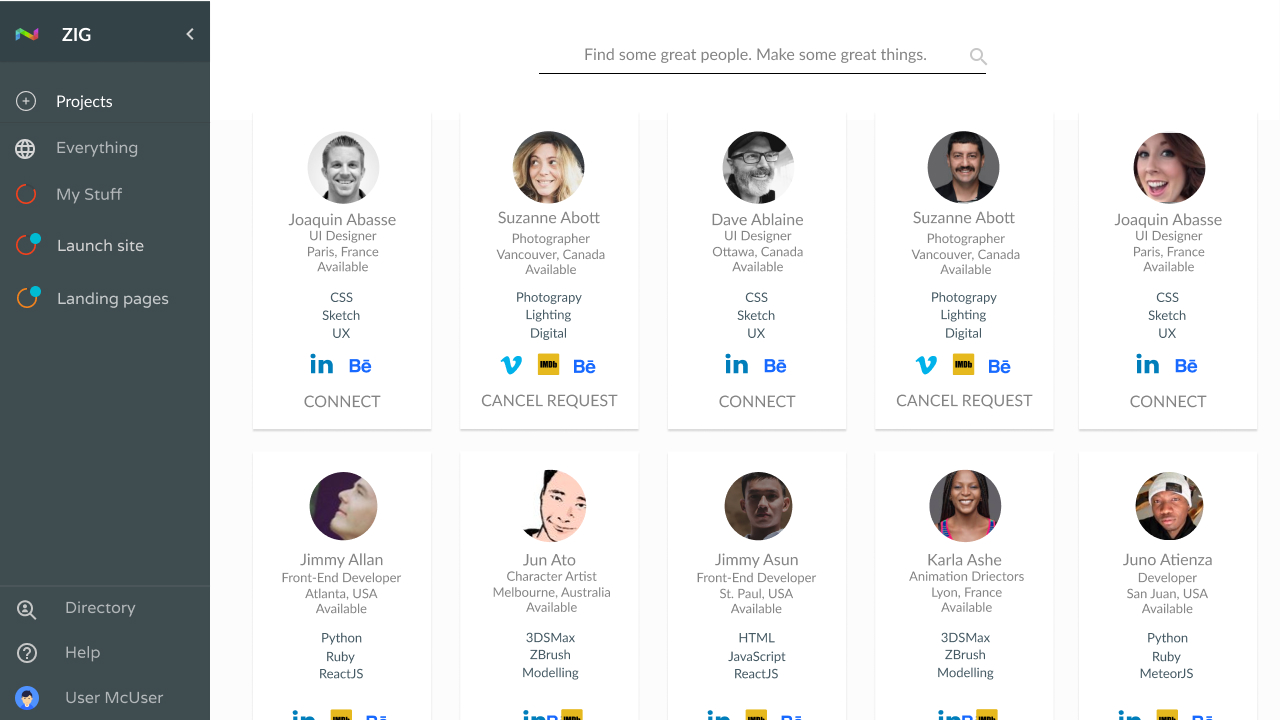Image resolution: width=1280 pixels, height=720 pixels.
Task: Open the first Suzanne Abott's Vimeo icon
Action: (511, 365)
